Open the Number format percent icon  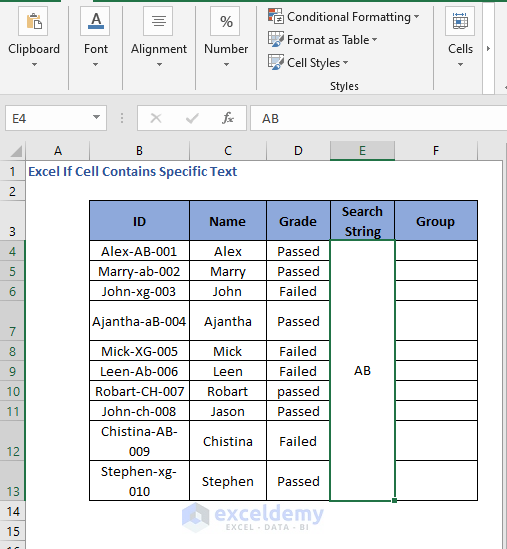pyautogui.click(x=225, y=22)
